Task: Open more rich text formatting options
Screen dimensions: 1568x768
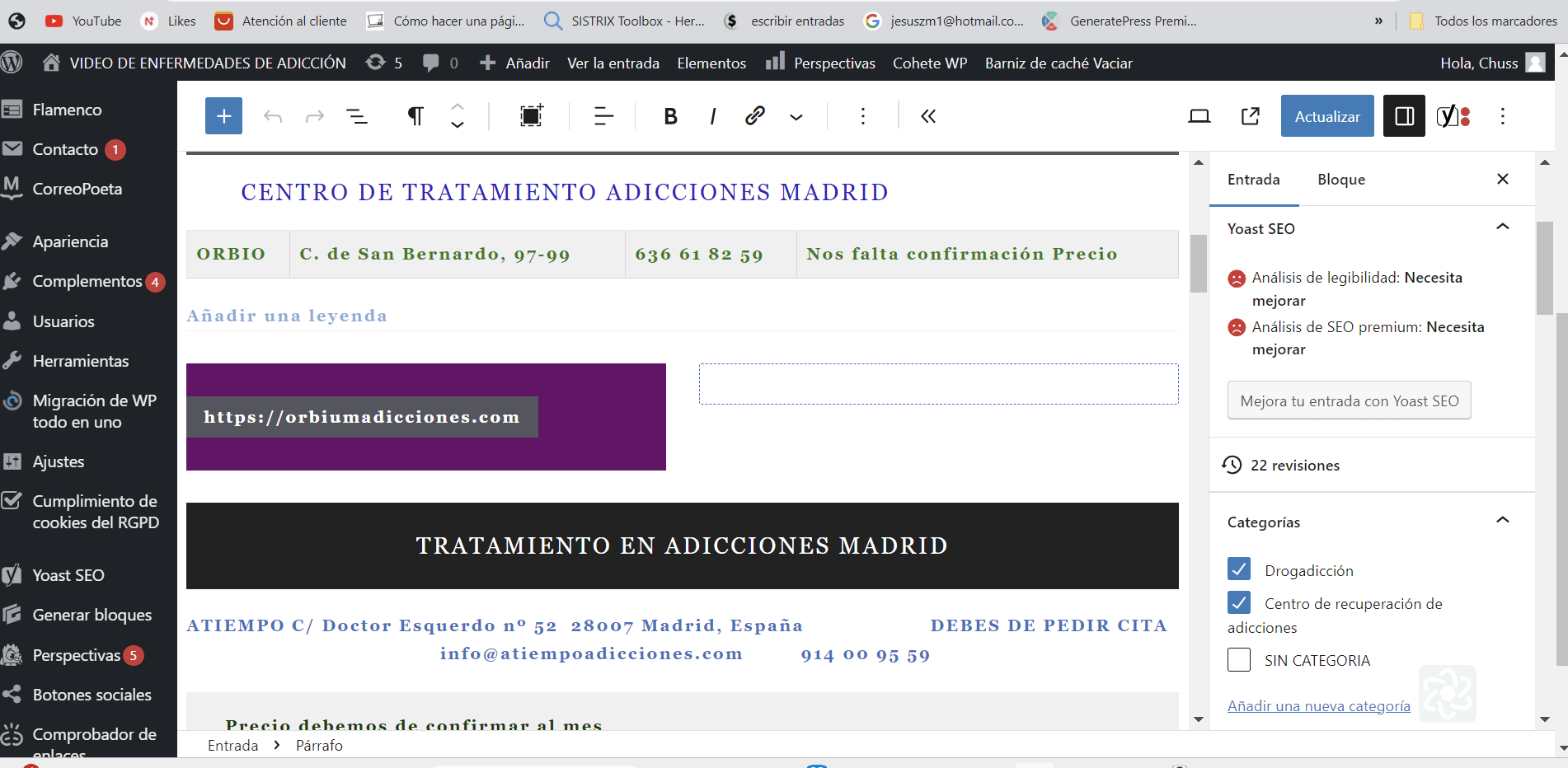Action: 796,117
